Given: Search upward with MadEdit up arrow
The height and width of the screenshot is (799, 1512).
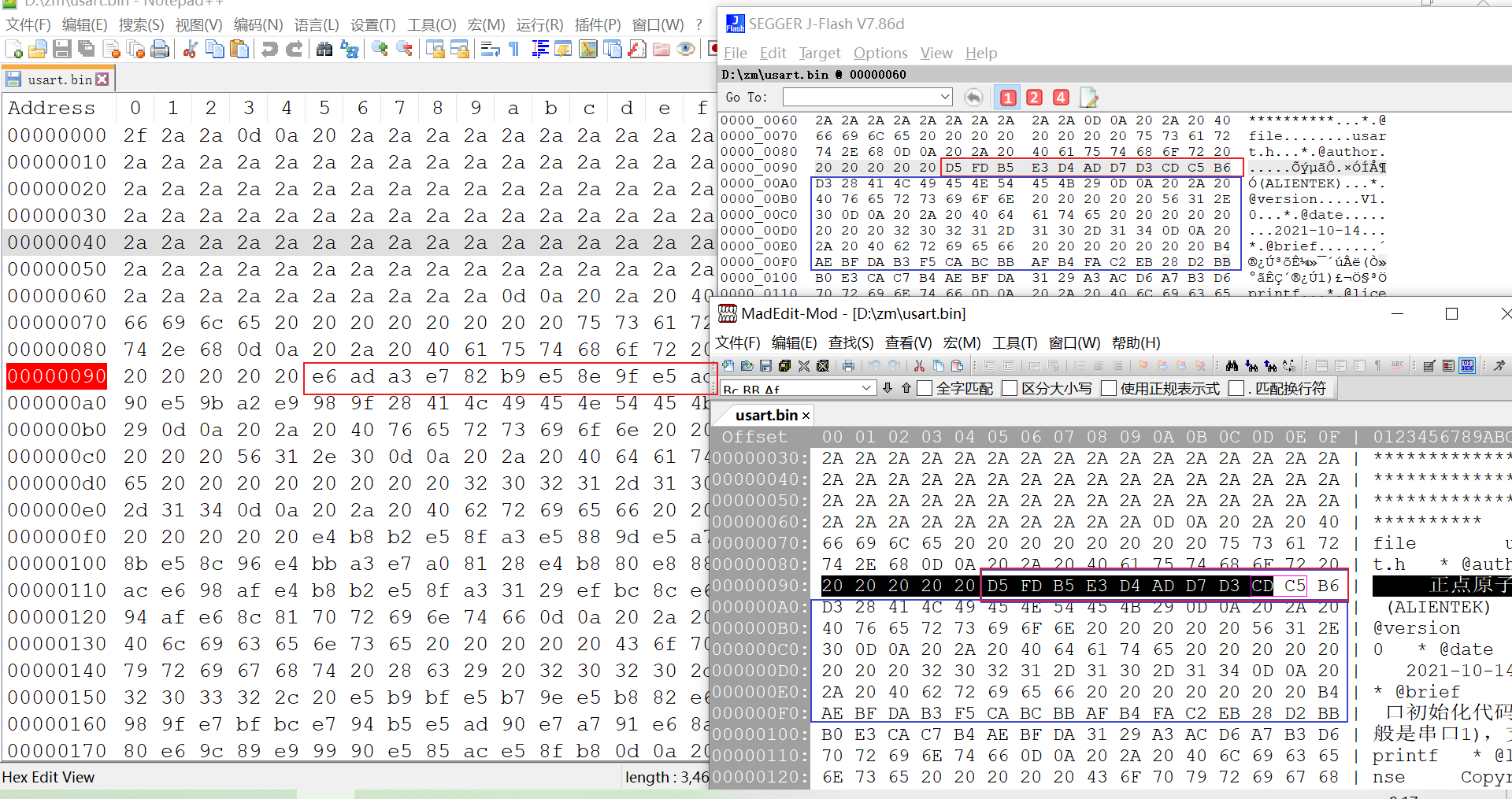Looking at the screenshot, I should (906, 388).
